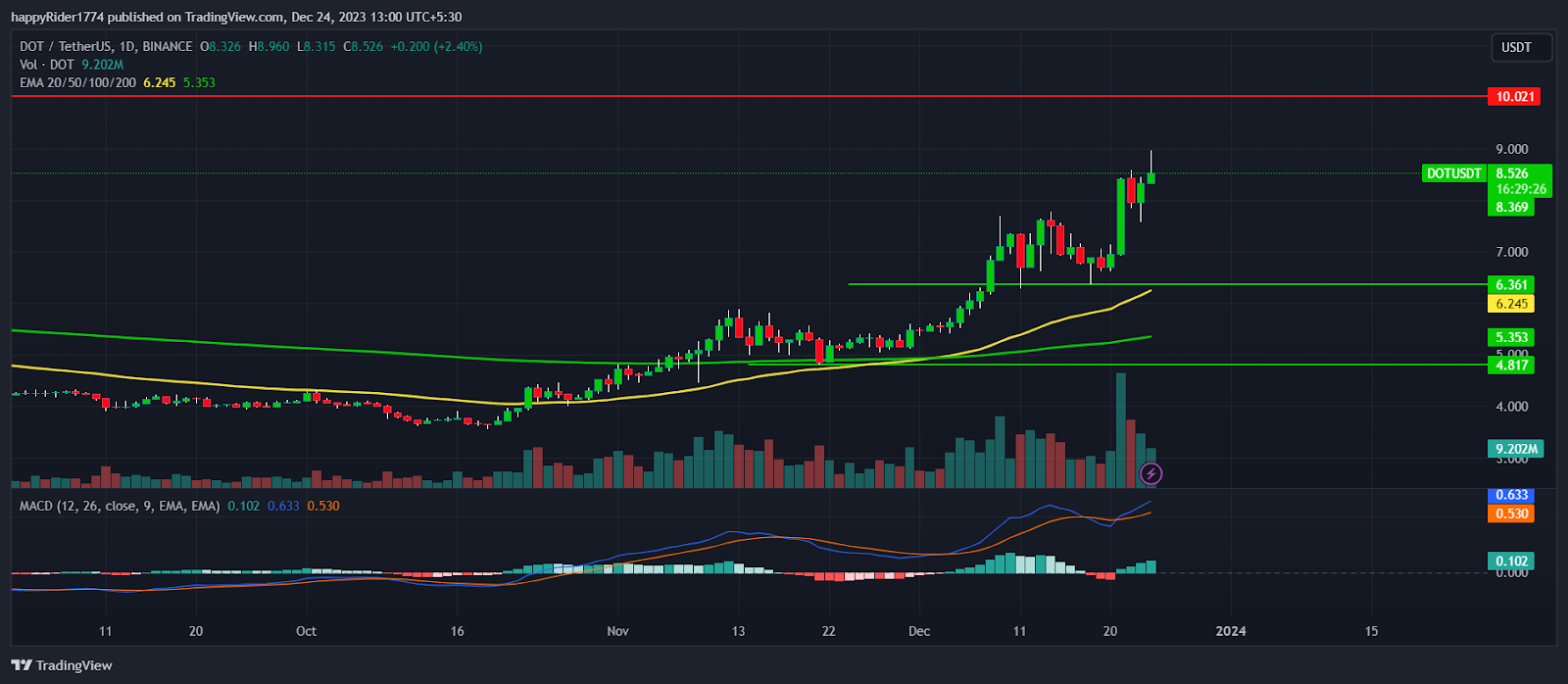This screenshot has height=684, width=1568.
Task: Click the green 5.353 value in EMA legend
Action: (x=199, y=82)
